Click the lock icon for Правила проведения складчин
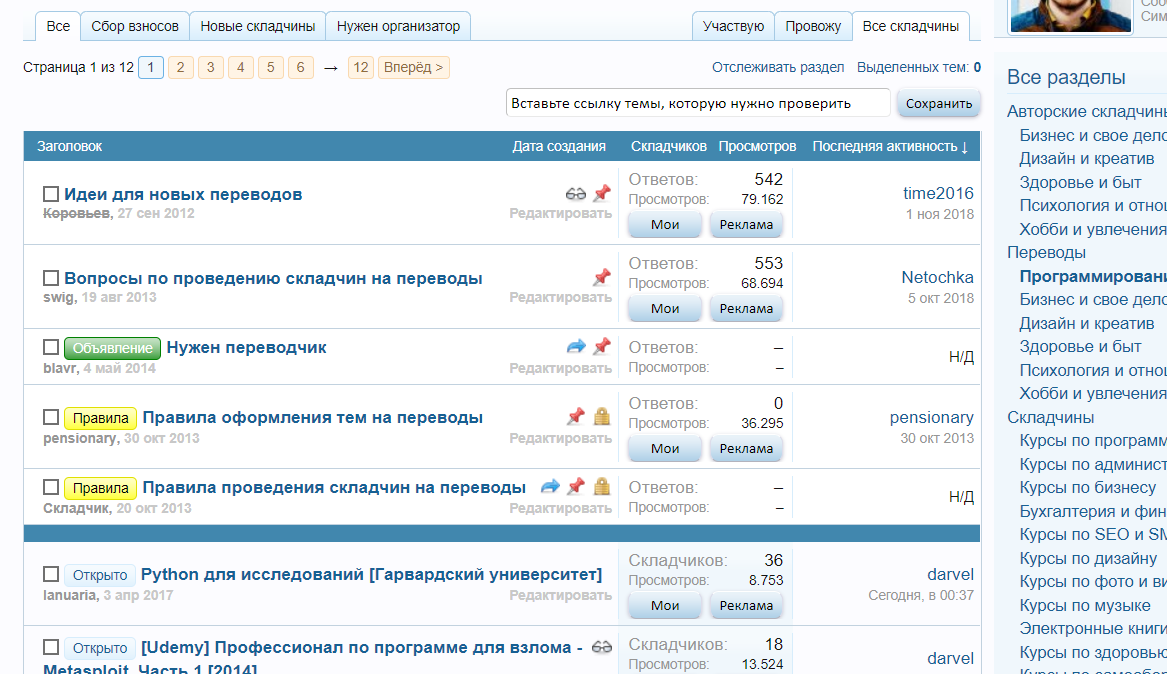Image resolution: width=1167 pixels, height=674 pixels. coord(601,487)
